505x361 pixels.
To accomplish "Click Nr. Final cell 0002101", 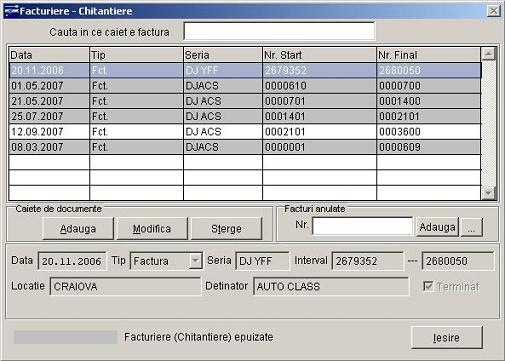I will pyautogui.click(x=429, y=116).
